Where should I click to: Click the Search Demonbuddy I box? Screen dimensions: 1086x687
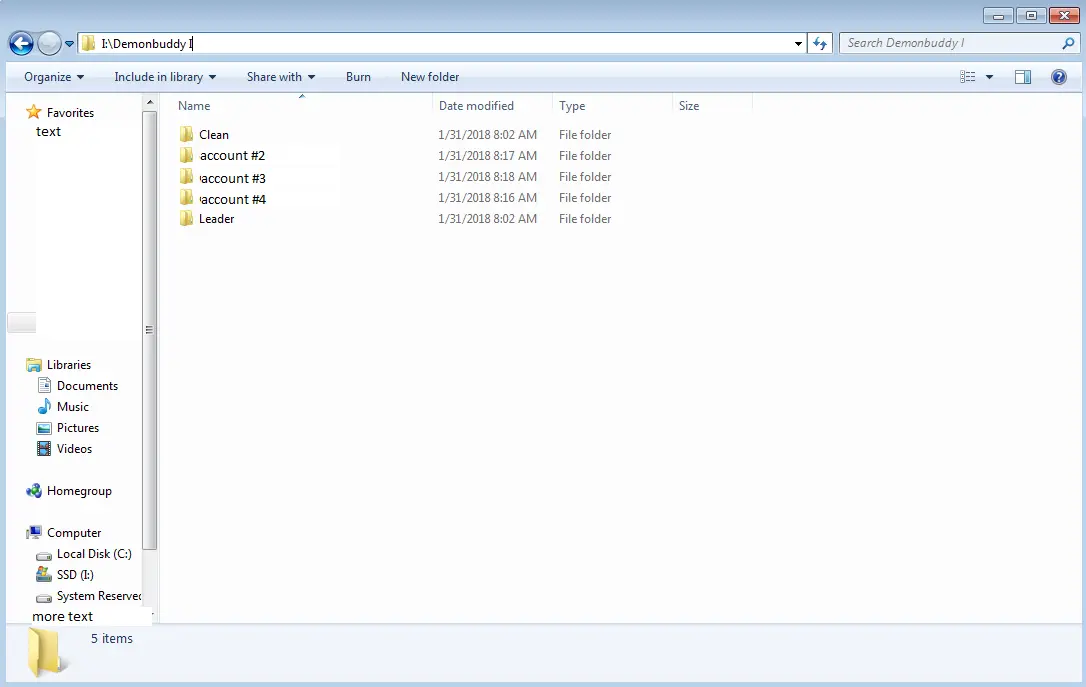[x=959, y=43]
